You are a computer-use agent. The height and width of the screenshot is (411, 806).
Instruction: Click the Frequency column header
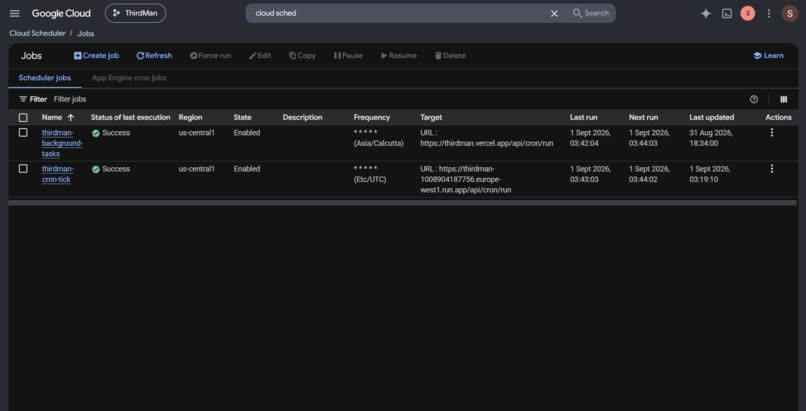pyautogui.click(x=372, y=118)
